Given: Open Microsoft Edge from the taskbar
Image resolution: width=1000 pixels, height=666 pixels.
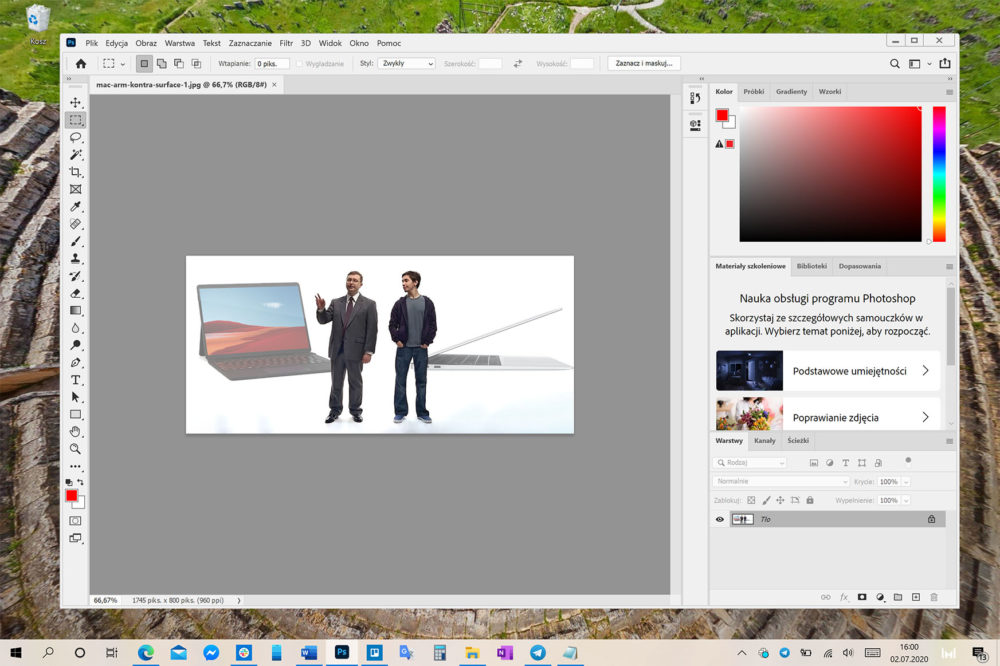Looking at the screenshot, I should pos(146,652).
